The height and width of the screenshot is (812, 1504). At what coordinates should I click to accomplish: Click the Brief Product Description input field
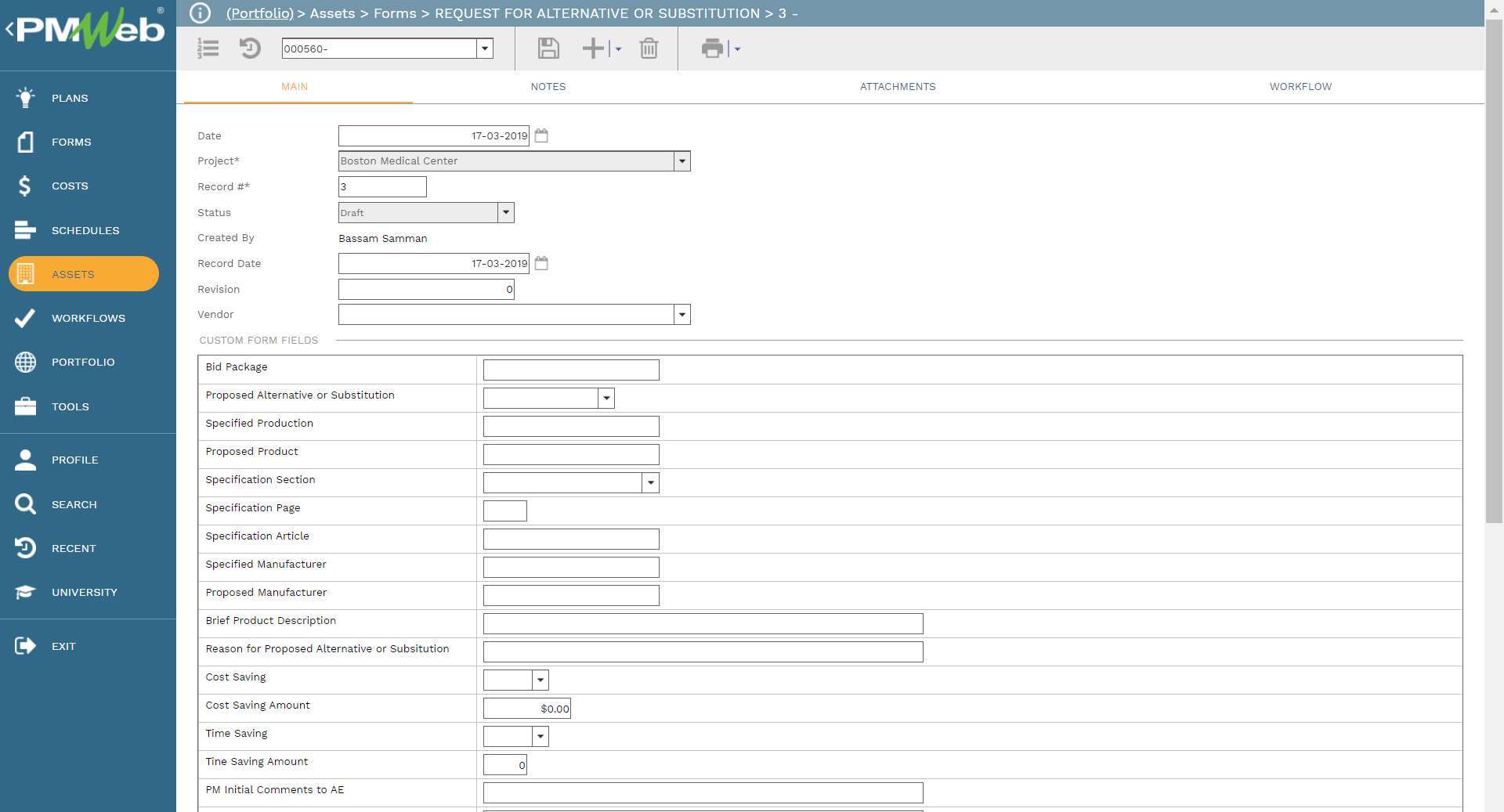[703, 623]
